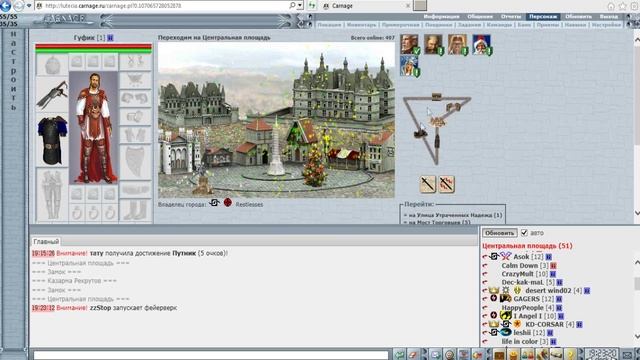
Task: Click the Центральная площадь player list heading
Action: (527, 246)
